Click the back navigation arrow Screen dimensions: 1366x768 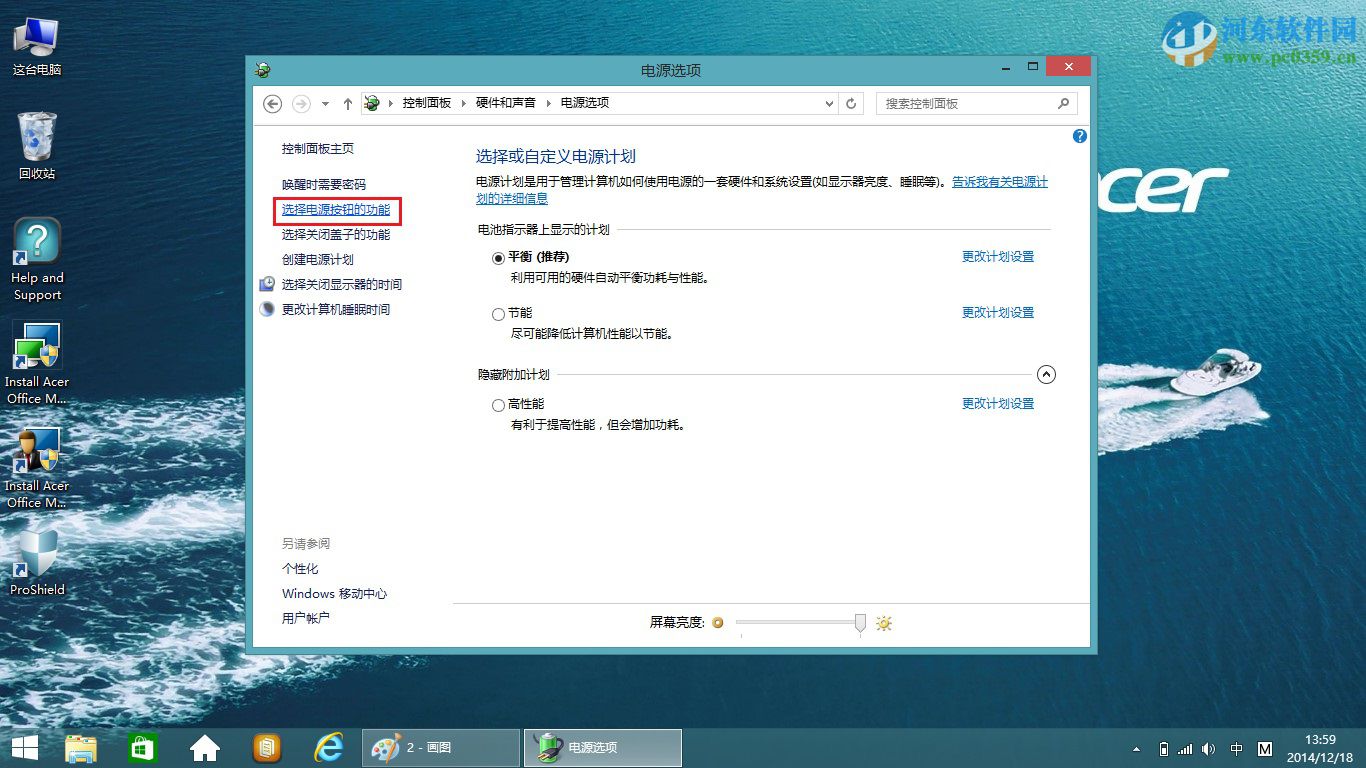(273, 103)
